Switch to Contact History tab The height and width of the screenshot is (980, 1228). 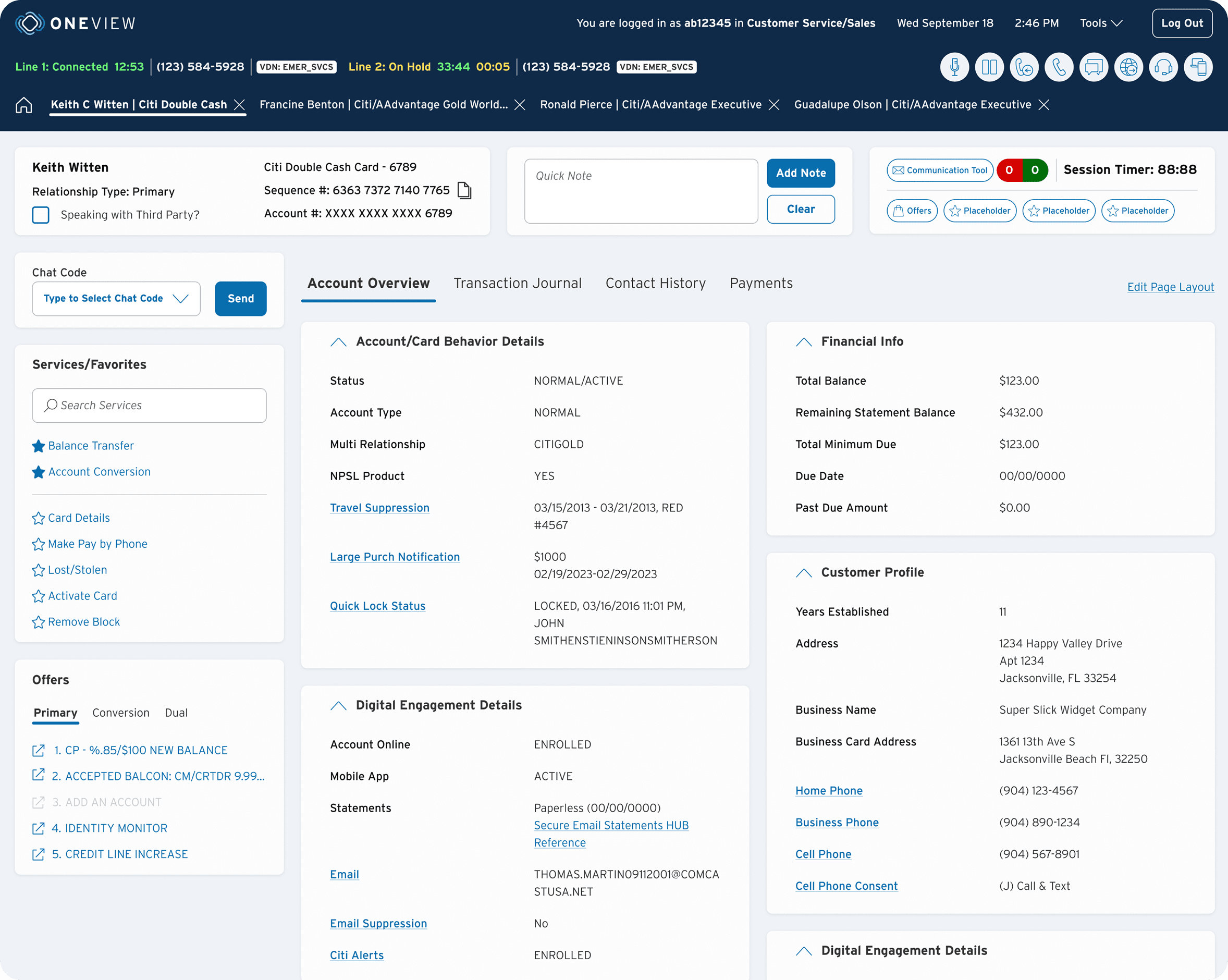656,283
